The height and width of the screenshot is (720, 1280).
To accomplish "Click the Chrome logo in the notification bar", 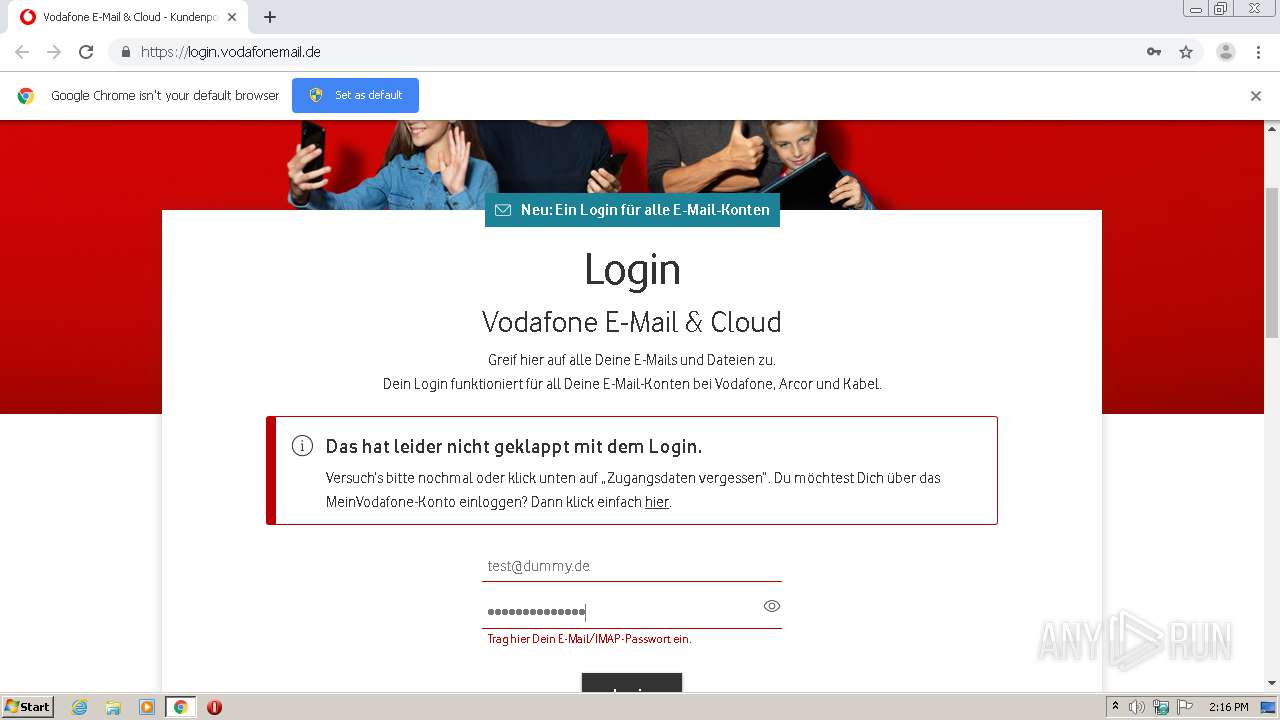I will coord(26,96).
